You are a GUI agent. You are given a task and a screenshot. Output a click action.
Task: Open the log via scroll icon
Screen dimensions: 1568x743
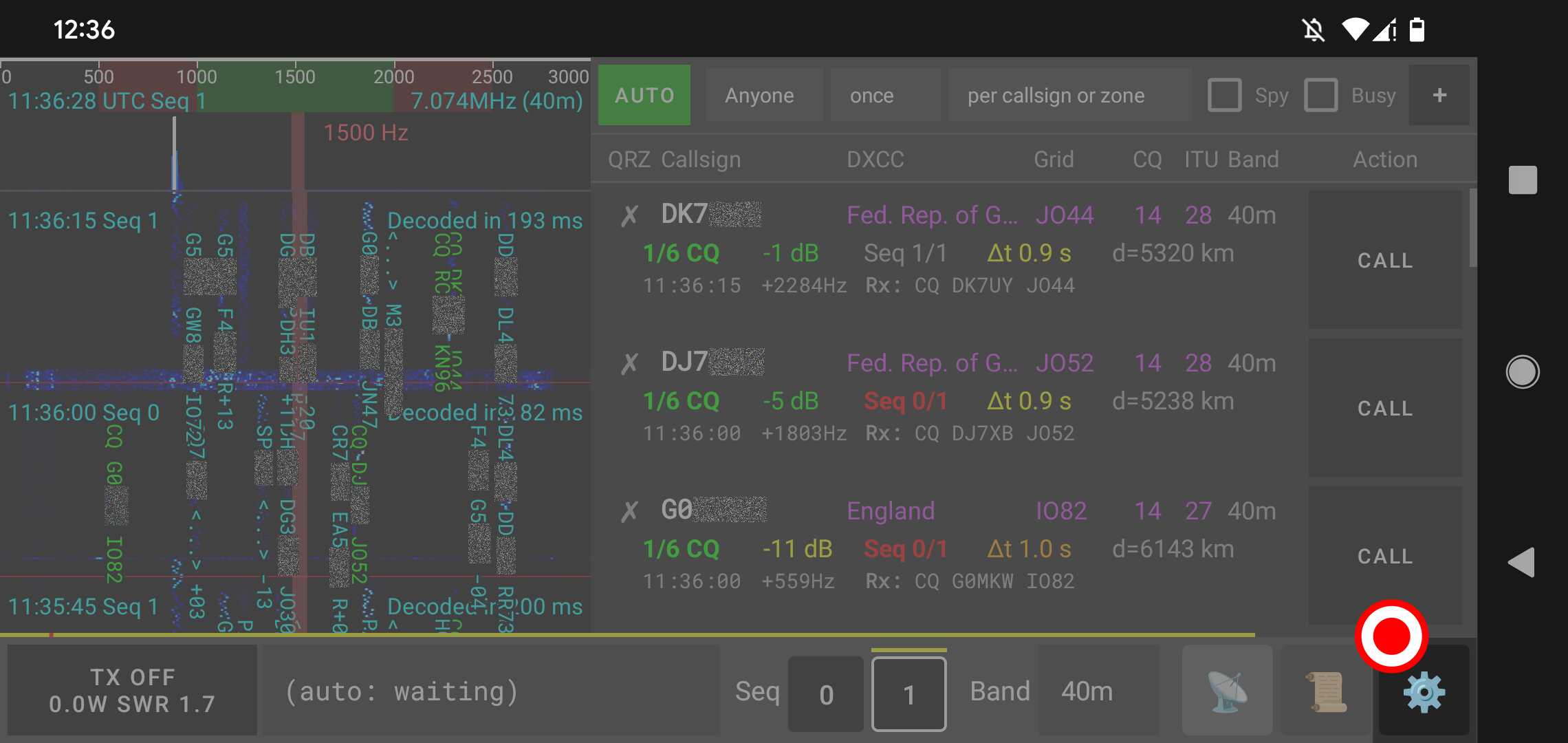tap(1324, 691)
